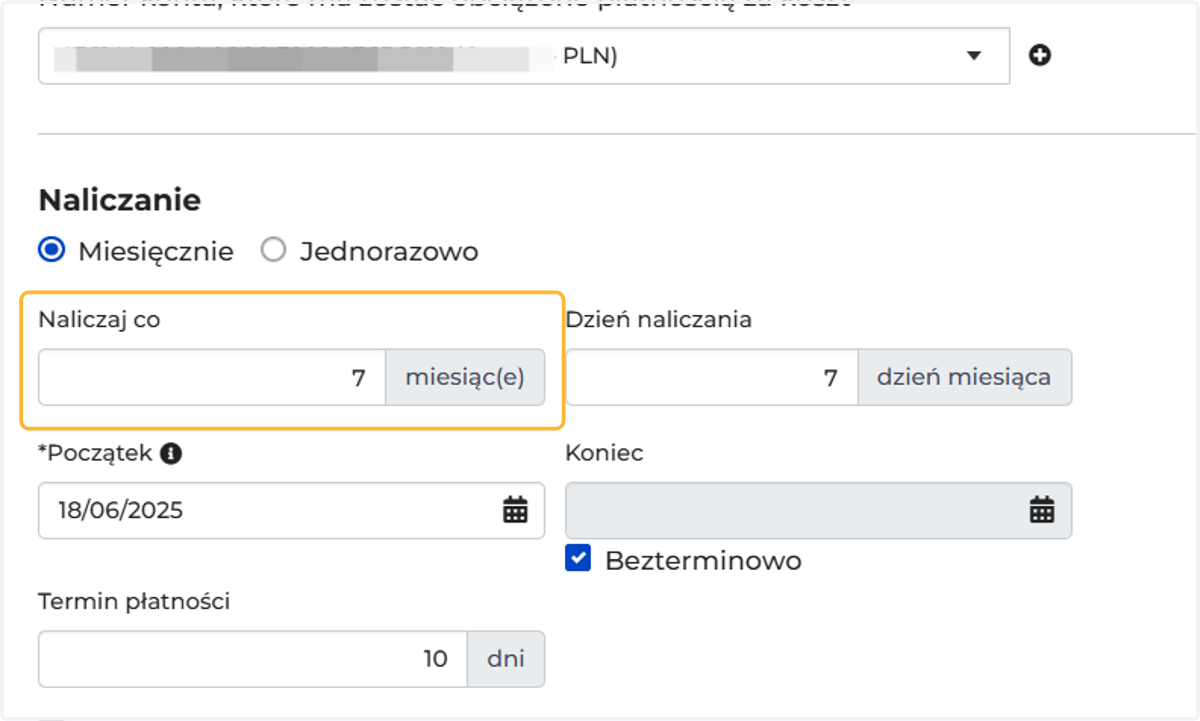Image resolution: width=1200 pixels, height=721 pixels.
Task: Click the info icon next to Początek
Action: pos(171,454)
